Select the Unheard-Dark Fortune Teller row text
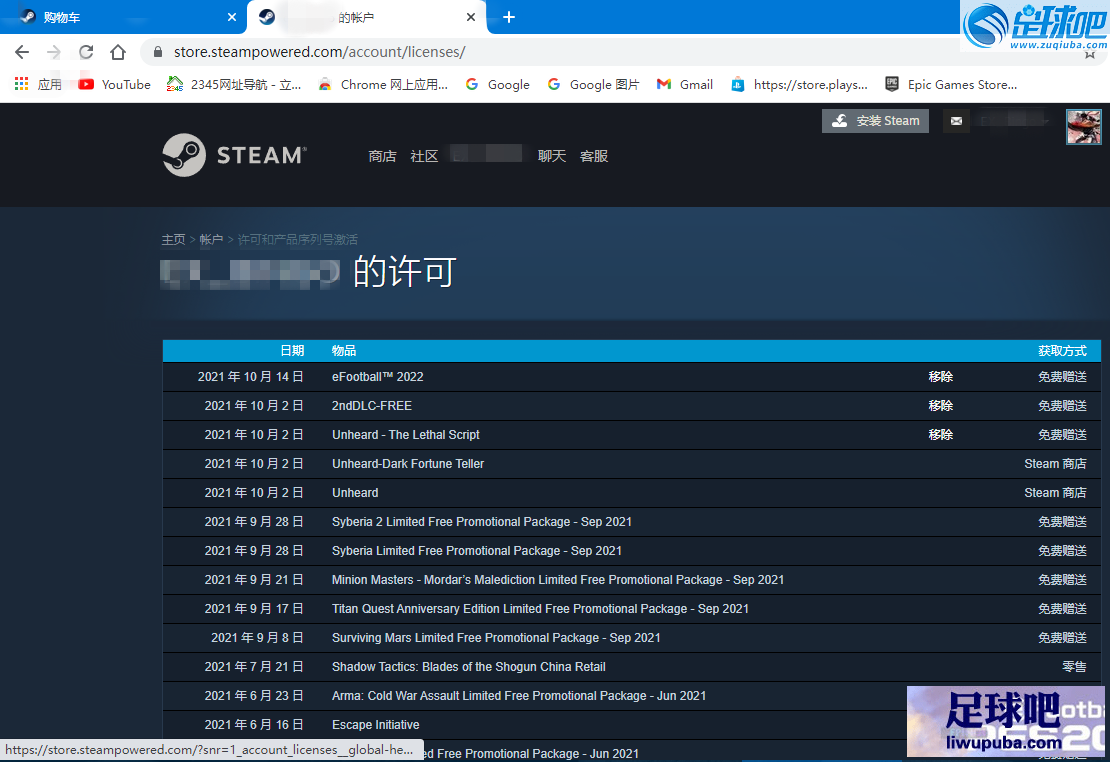 [408, 464]
